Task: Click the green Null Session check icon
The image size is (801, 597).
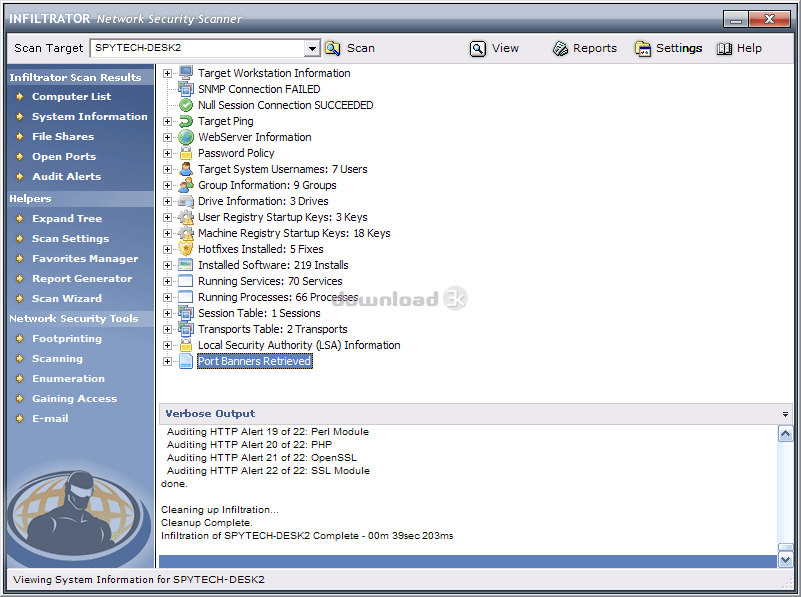Action: 186,105
